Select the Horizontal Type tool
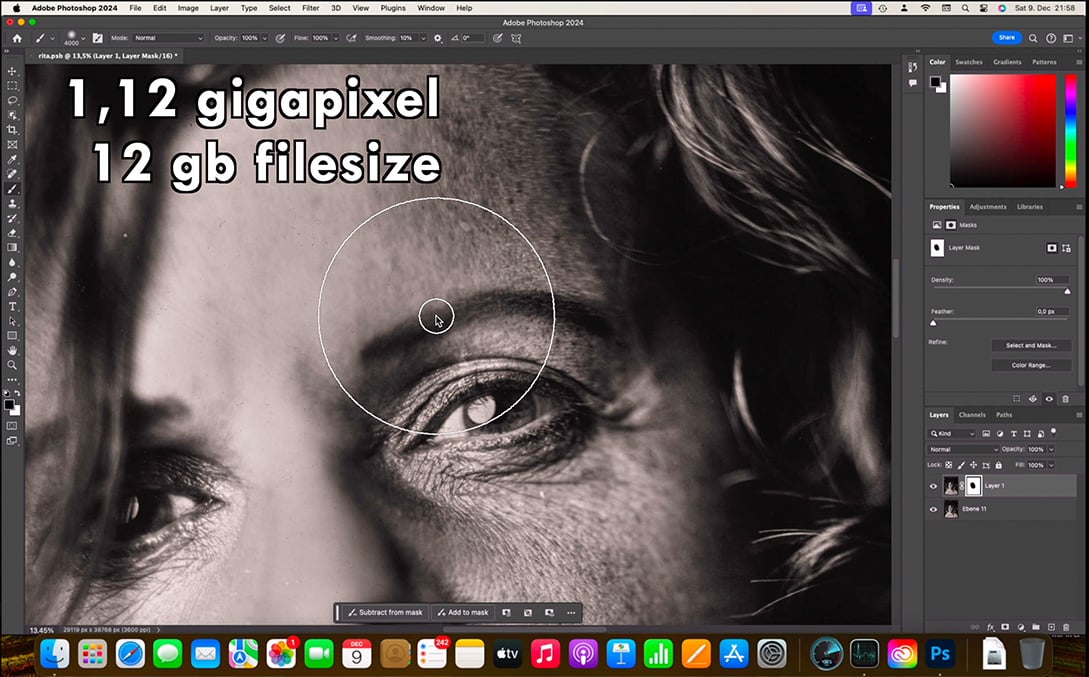Screen dimensions: 1089x677 point(13,306)
